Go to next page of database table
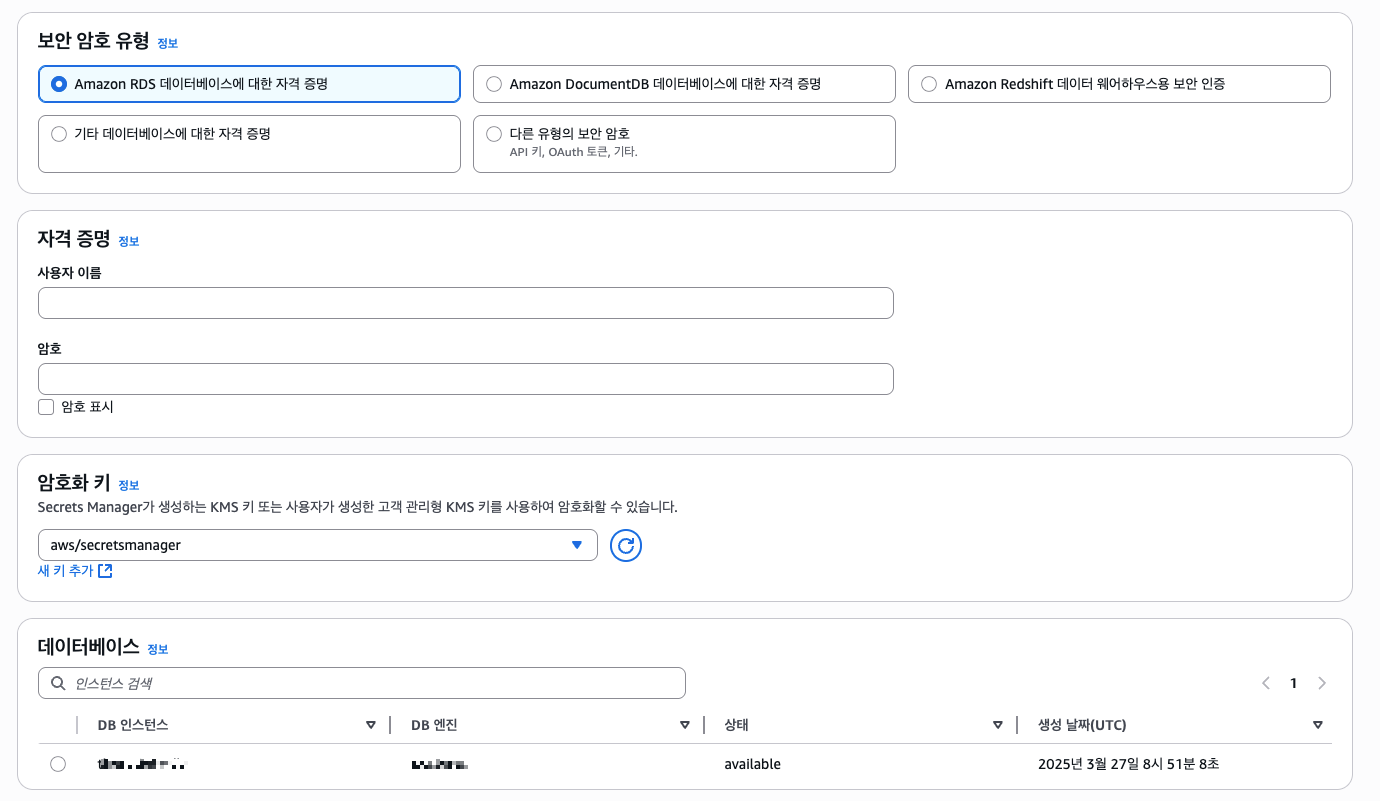 point(1322,683)
